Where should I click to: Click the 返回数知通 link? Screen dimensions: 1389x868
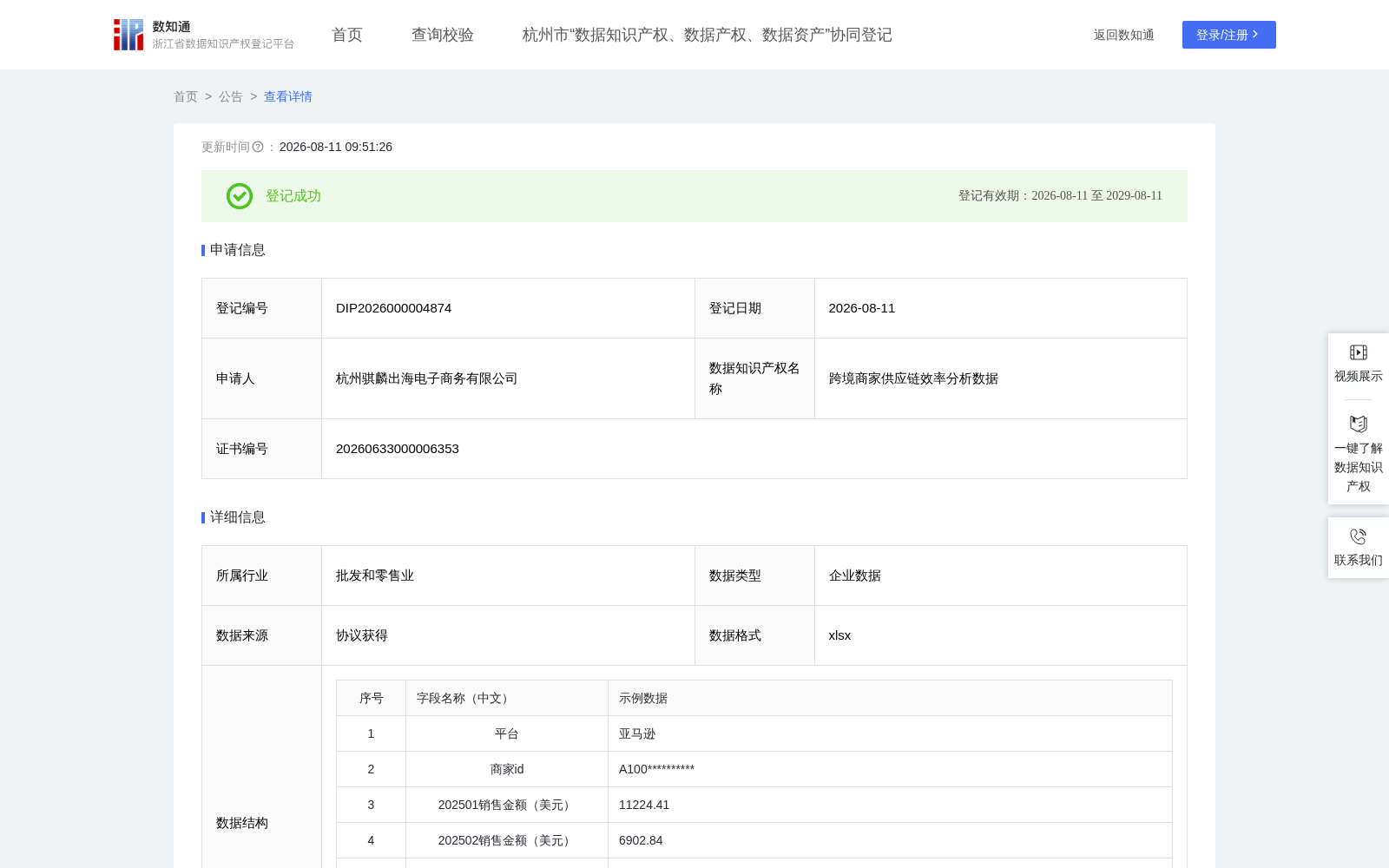(1124, 35)
